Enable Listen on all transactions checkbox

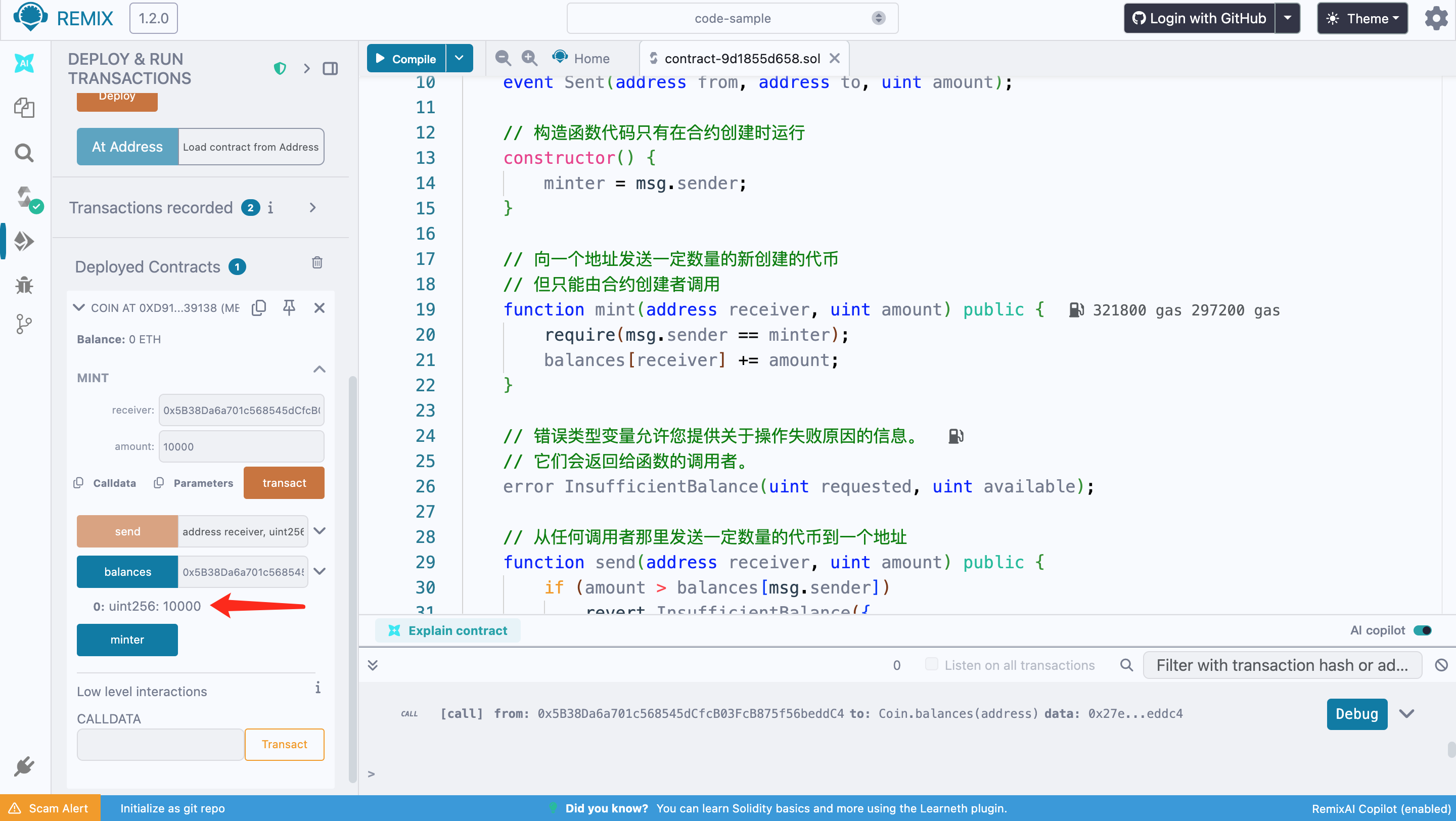pos(931,664)
